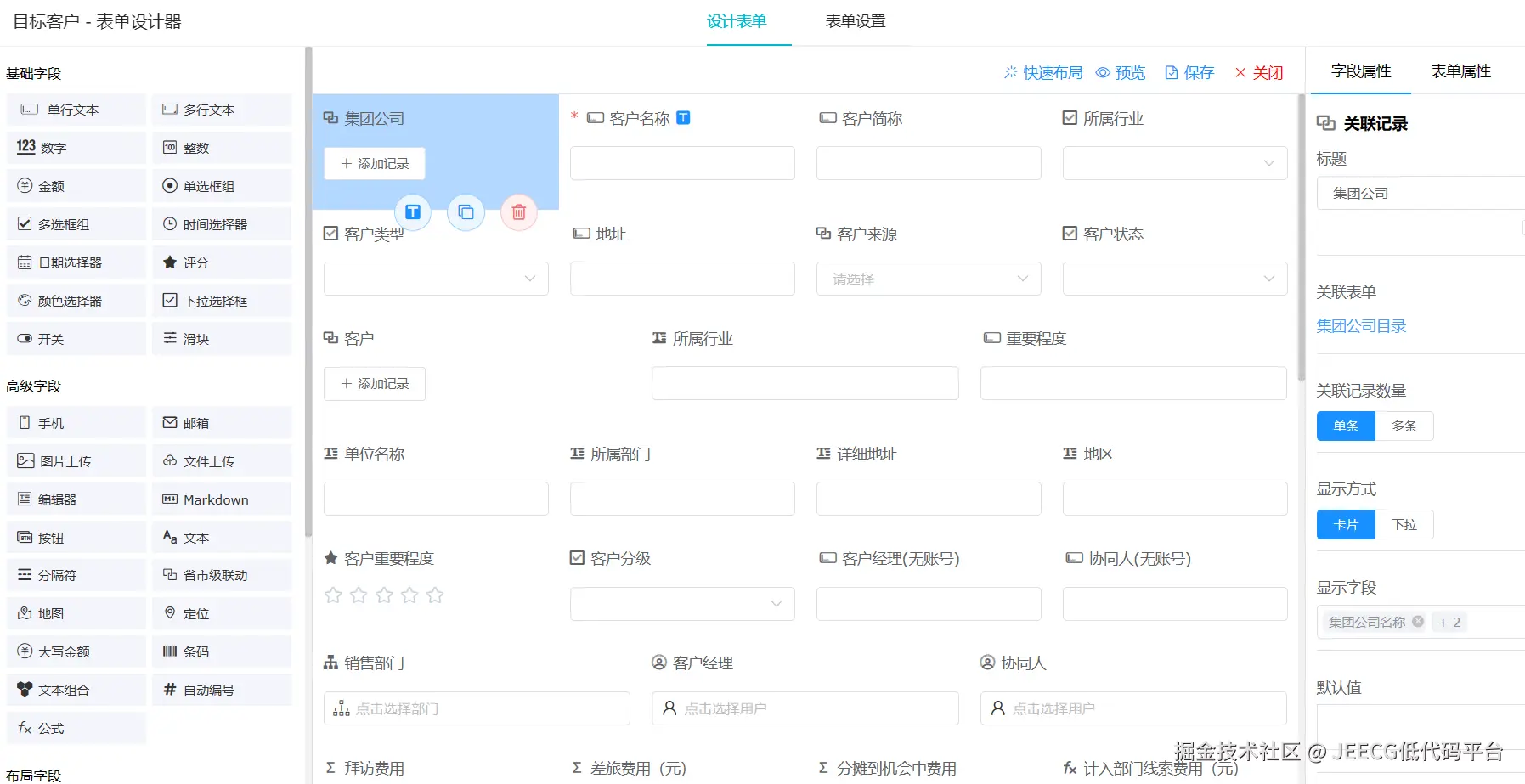Open the 客户类型 dropdown
The width and height of the screenshot is (1525, 784).
click(x=436, y=279)
